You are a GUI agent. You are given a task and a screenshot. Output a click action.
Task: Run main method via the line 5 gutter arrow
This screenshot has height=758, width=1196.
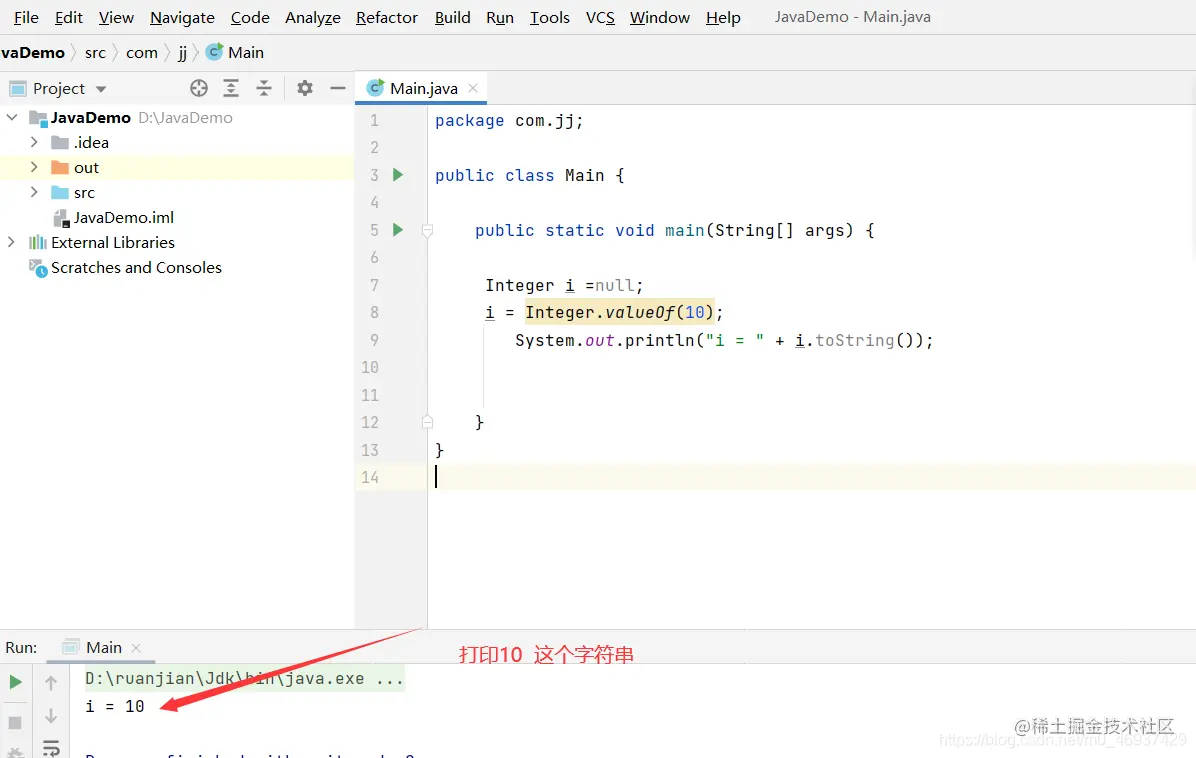click(x=397, y=230)
